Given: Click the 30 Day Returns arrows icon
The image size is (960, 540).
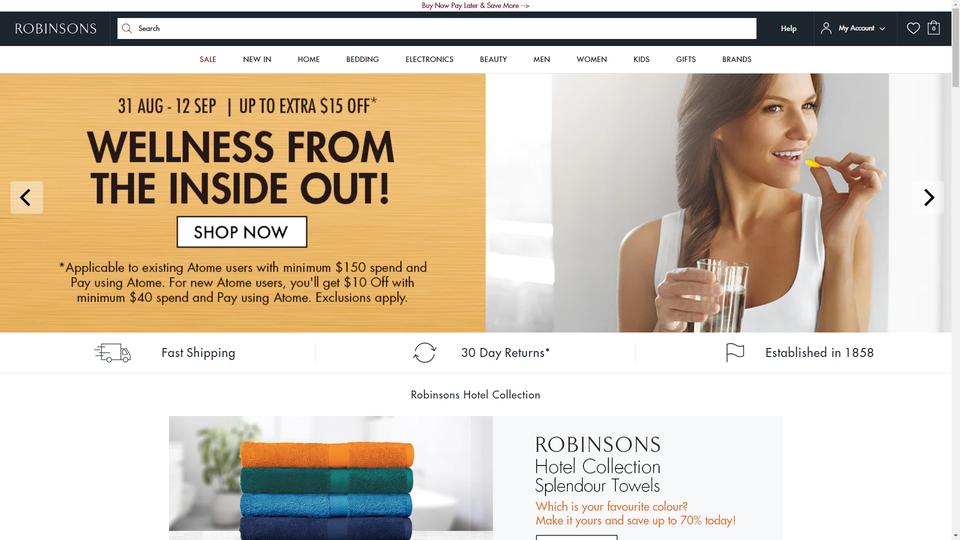Looking at the screenshot, I should [x=424, y=353].
